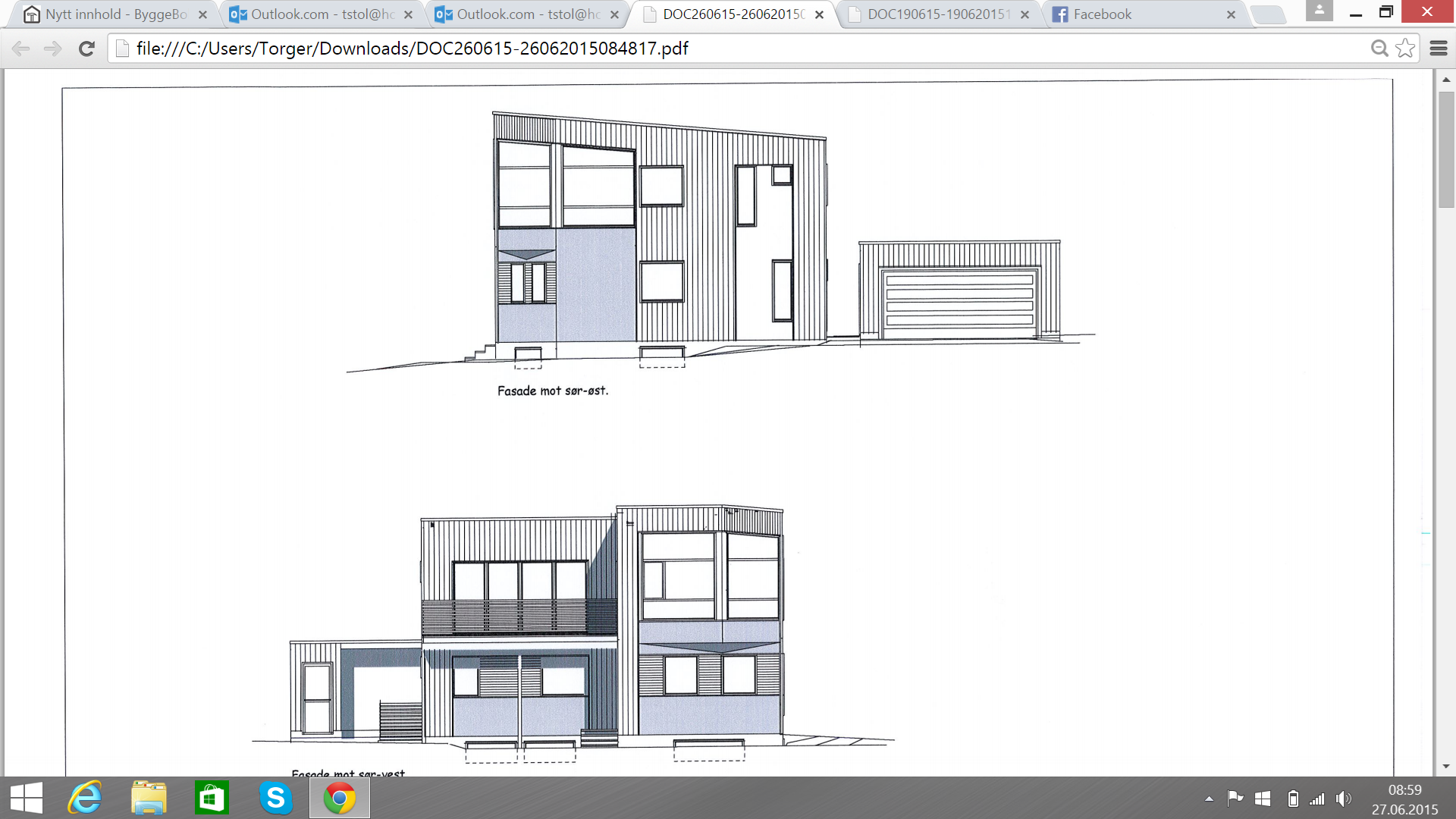The image size is (1456, 819).
Task: Click the address bar URL field
Action: coord(682,49)
